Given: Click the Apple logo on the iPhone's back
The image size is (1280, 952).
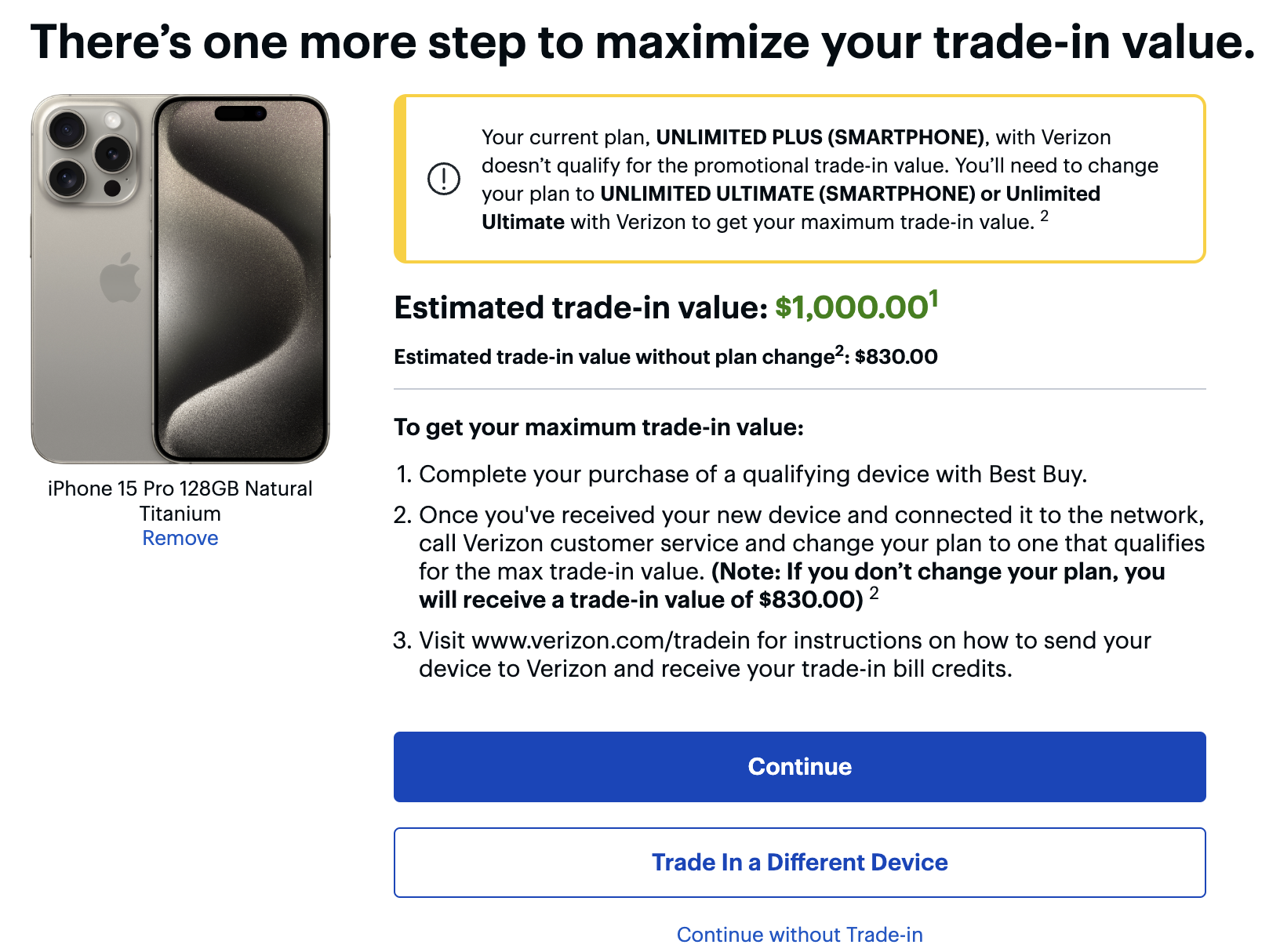Looking at the screenshot, I should pos(120,278).
